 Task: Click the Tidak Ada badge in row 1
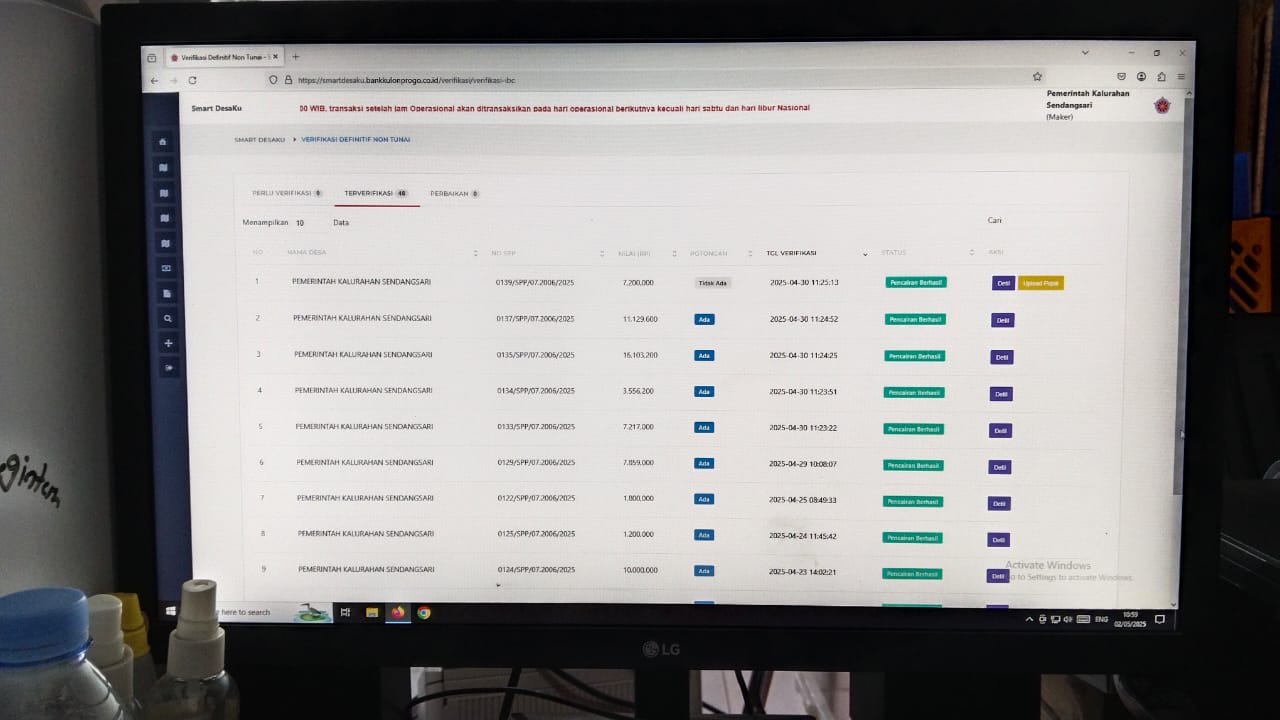click(x=713, y=283)
